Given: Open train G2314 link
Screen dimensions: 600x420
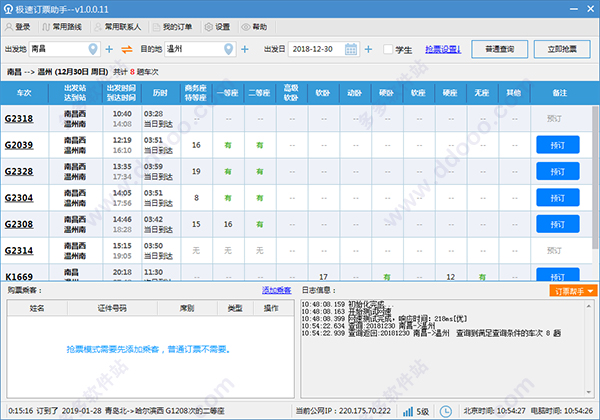Looking at the screenshot, I should pos(19,251).
